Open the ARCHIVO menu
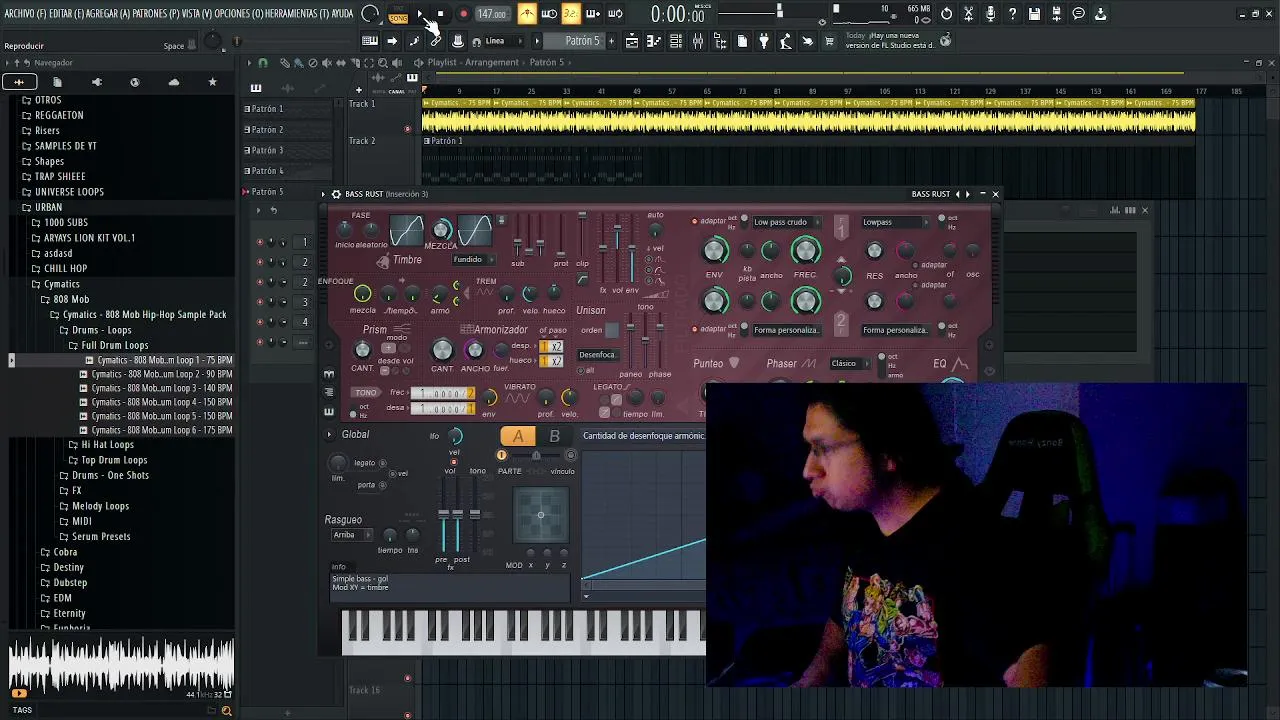 click(24, 14)
